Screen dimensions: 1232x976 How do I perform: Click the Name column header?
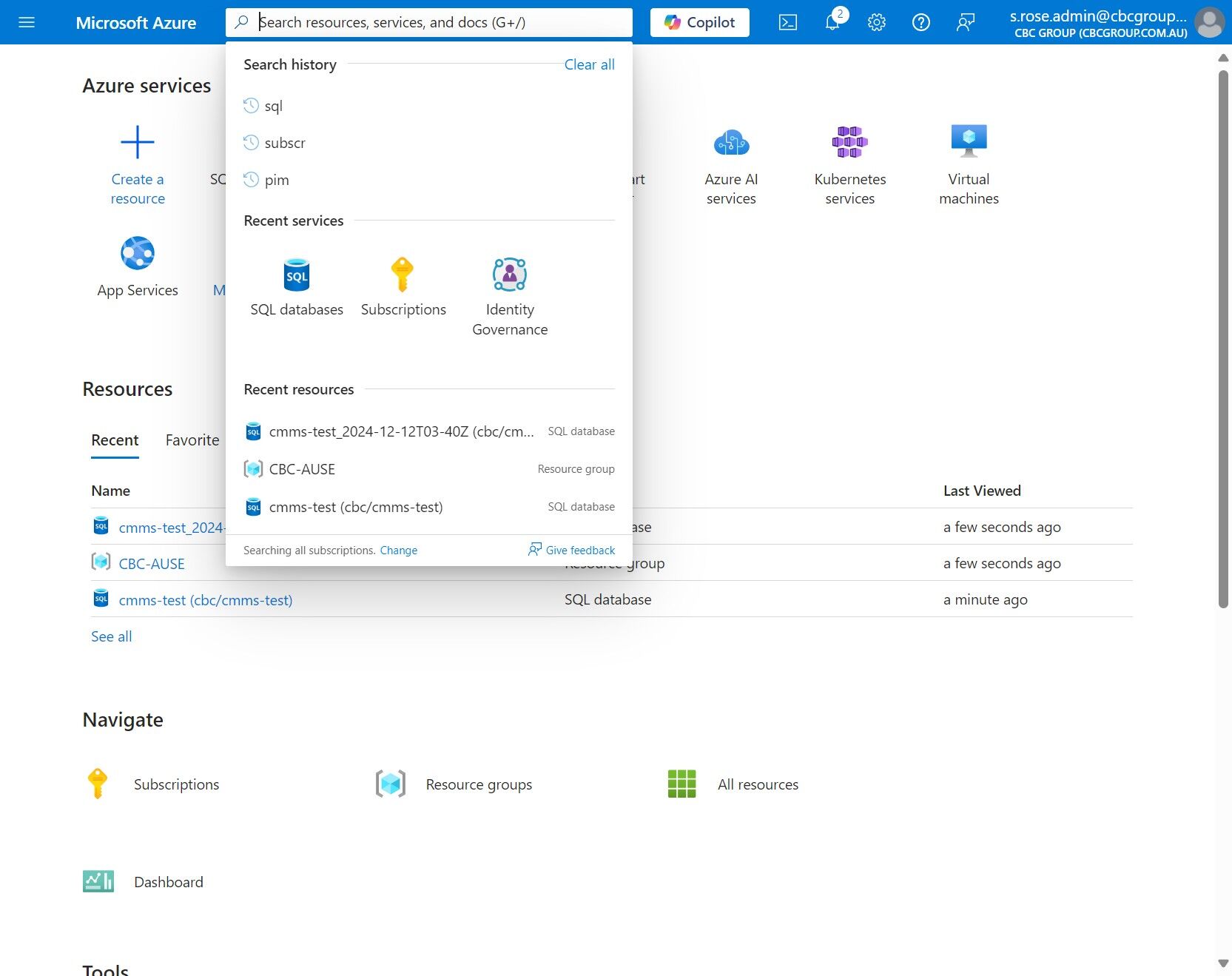[111, 491]
